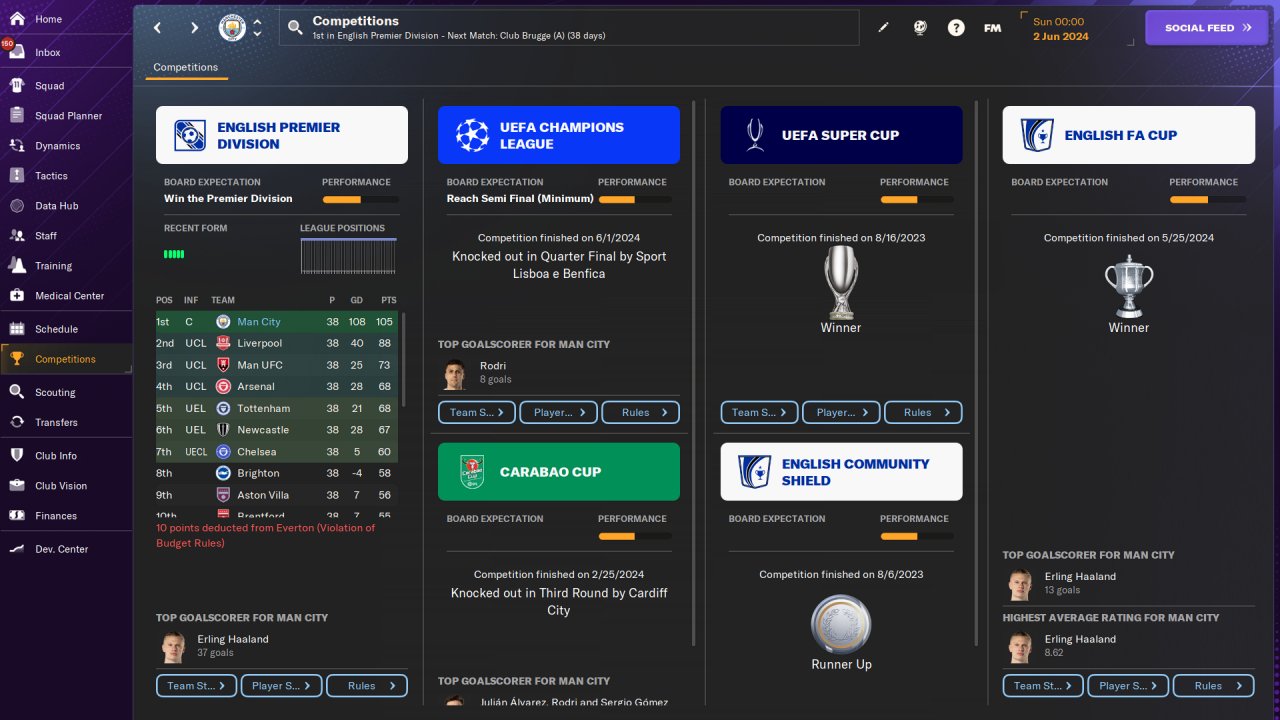Open the Man City league table link
This screenshot has height=720, width=1280.
pos(259,322)
